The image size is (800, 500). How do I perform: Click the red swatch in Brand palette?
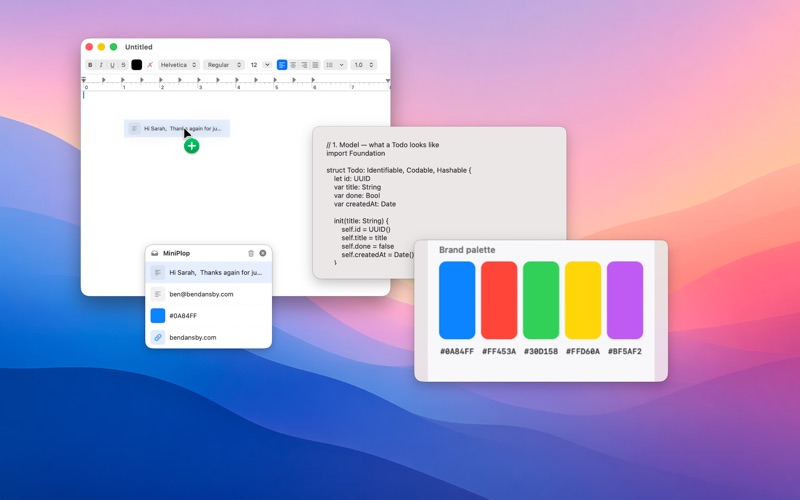[x=499, y=300]
